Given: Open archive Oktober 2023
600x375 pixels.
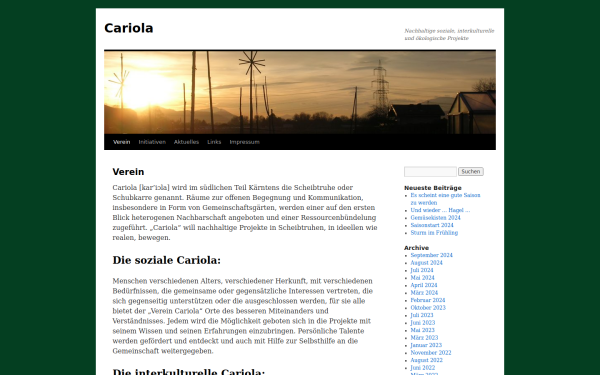Looking at the screenshot, I should [x=428, y=308].
